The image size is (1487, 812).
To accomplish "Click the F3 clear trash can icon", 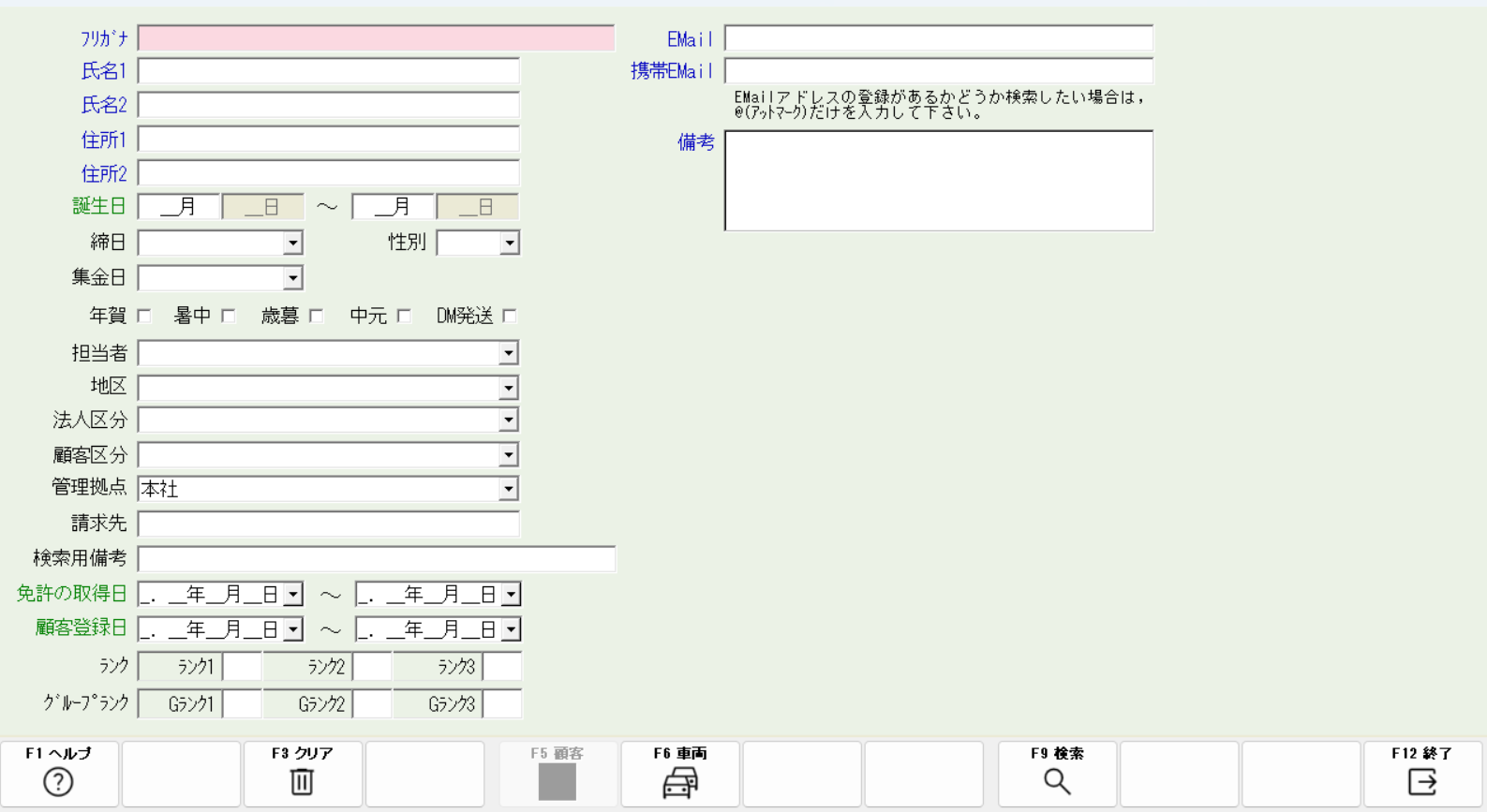I will pyautogui.click(x=302, y=781).
